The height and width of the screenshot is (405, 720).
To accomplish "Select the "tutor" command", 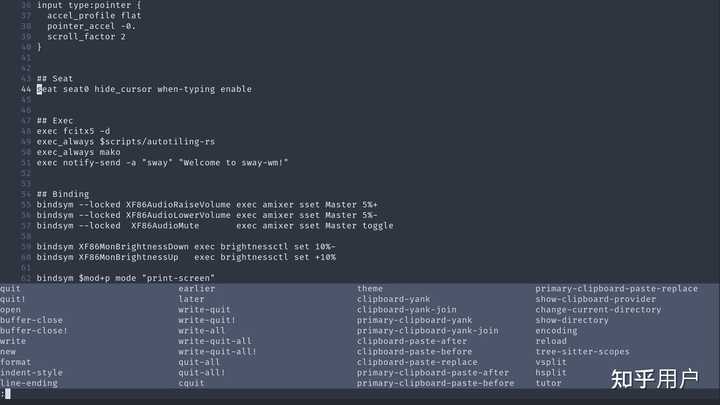I will pos(548,383).
